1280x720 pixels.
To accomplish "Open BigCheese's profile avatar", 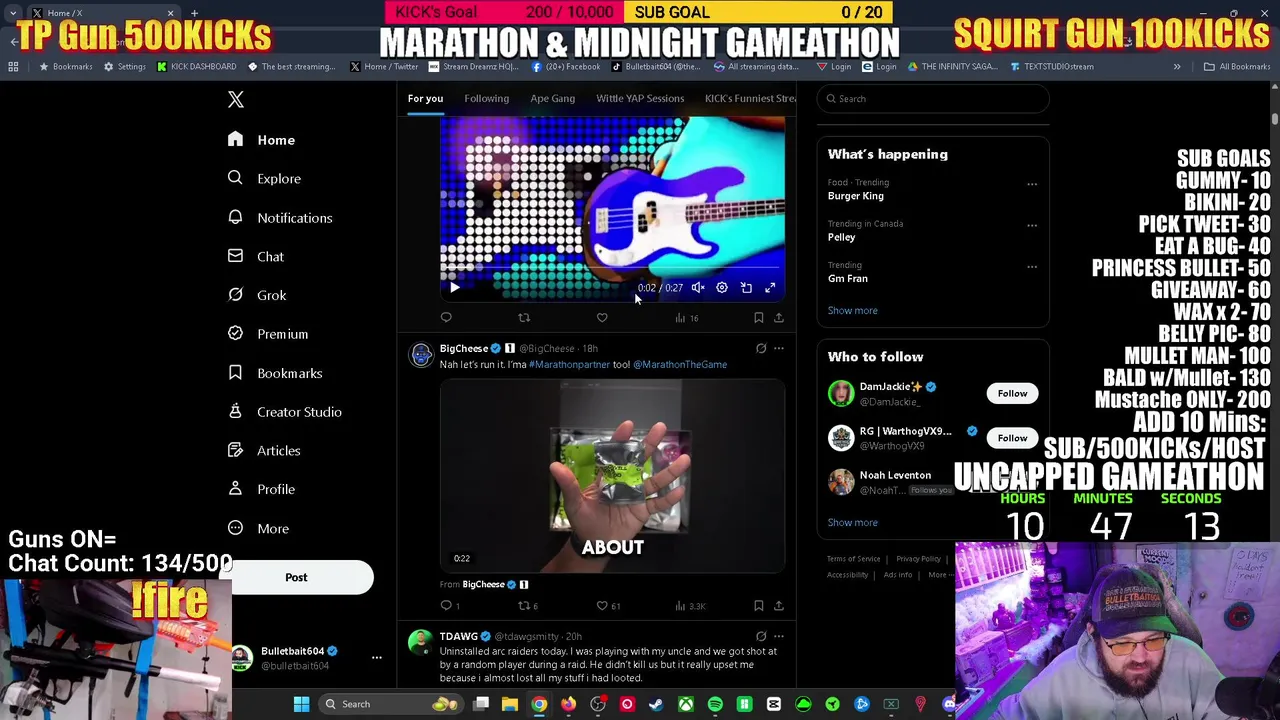I will (x=421, y=354).
